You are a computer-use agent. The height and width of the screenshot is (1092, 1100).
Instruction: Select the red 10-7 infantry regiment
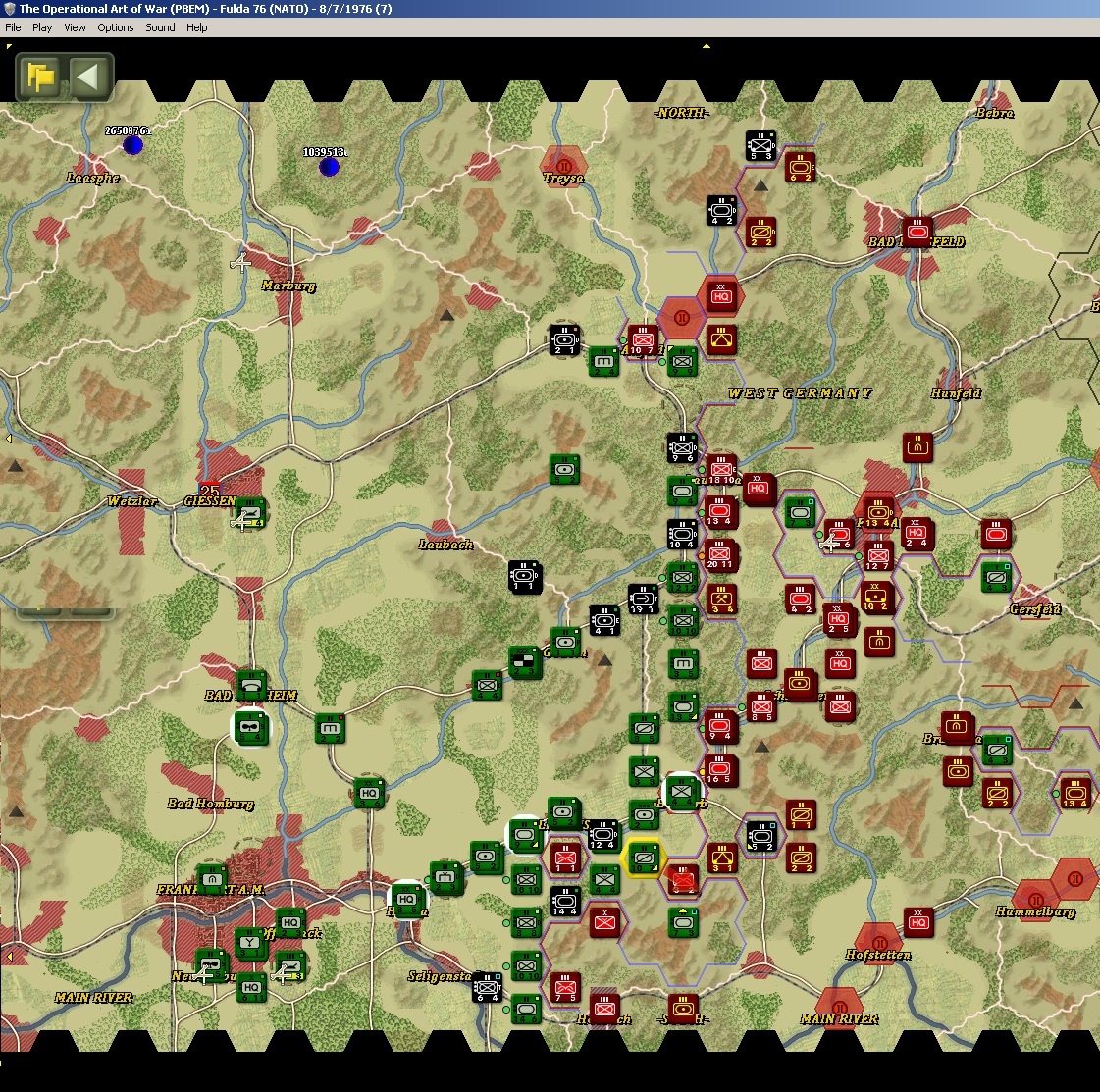tap(643, 340)
